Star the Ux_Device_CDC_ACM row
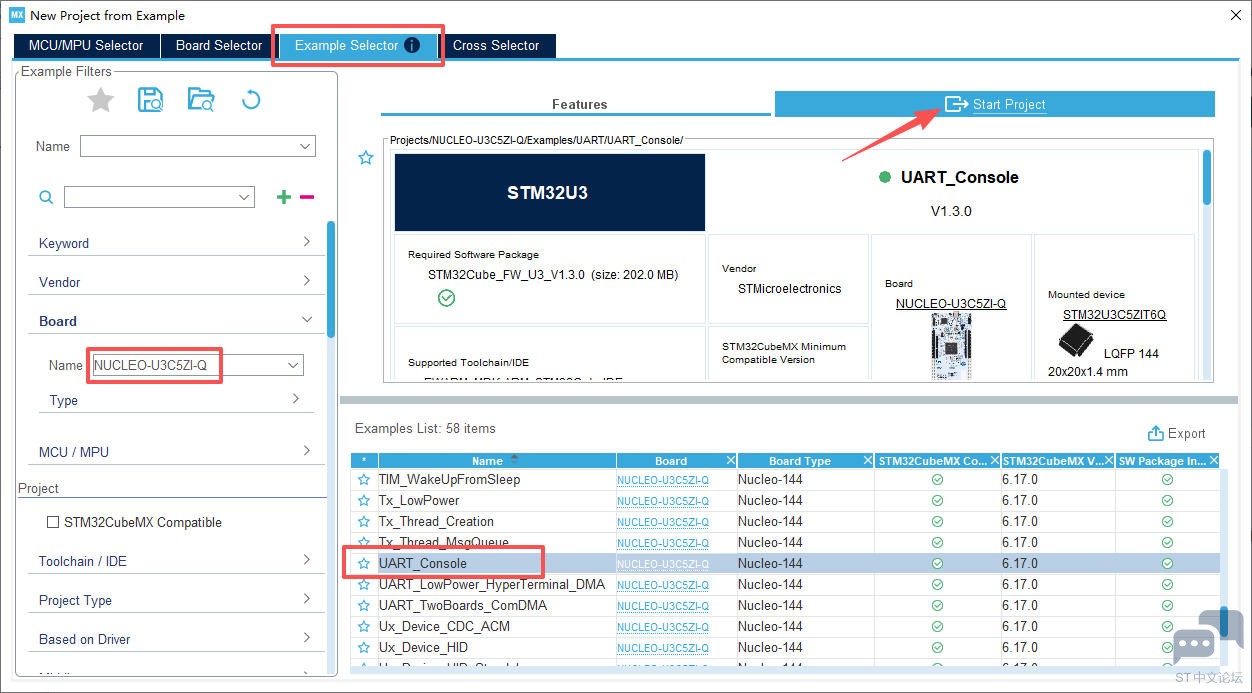 pyautogui.click(x=364, y=626)
